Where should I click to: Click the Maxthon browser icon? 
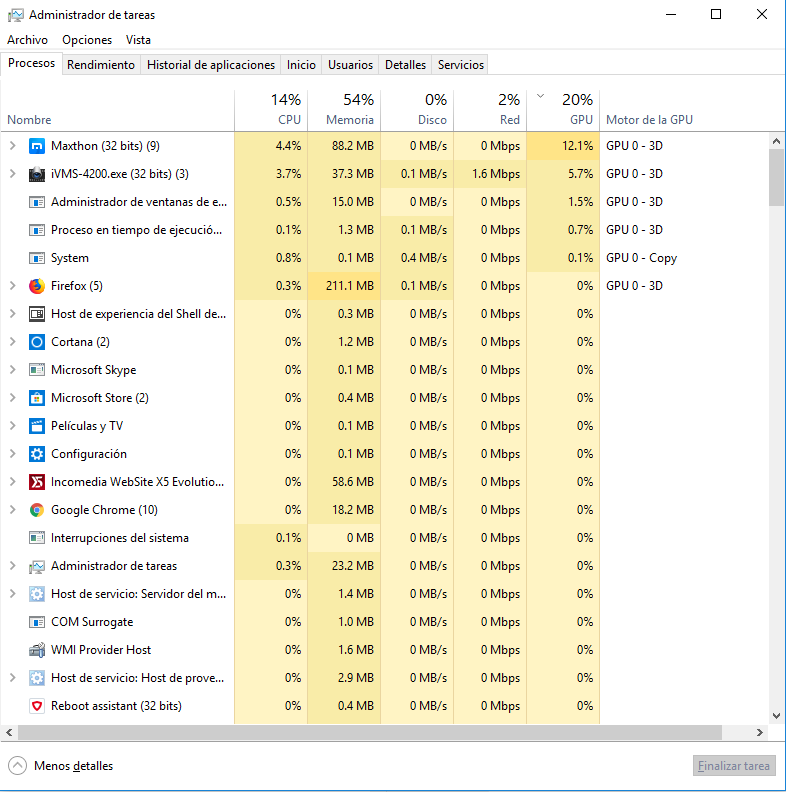37,146
